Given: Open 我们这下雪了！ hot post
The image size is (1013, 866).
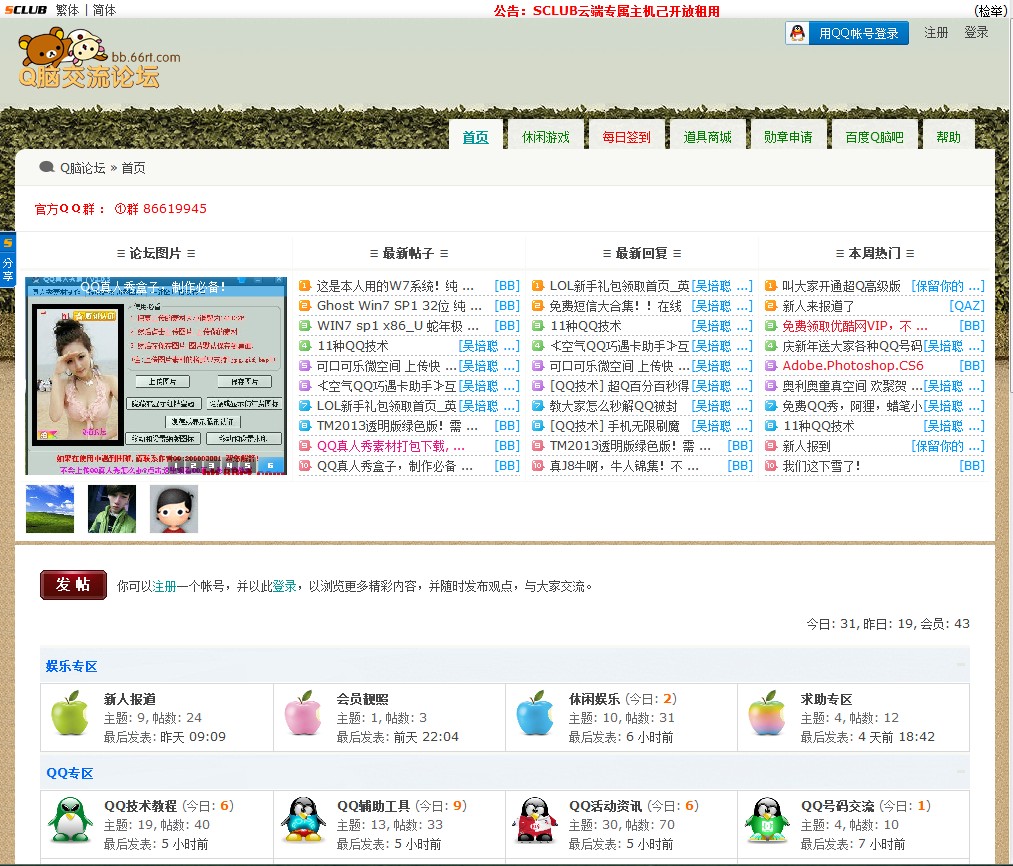Looking at the screenshot, I should pyautogui.click(x=822, y=466).
